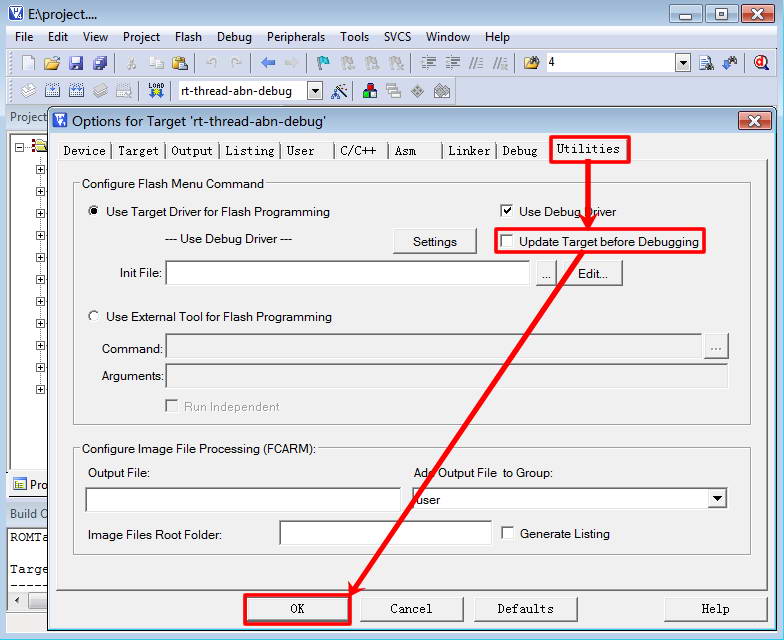The width and height of the screenshot is (784, 640).
Task: Select Use External Tool for Flash Programming
Action: pos(95,317)
